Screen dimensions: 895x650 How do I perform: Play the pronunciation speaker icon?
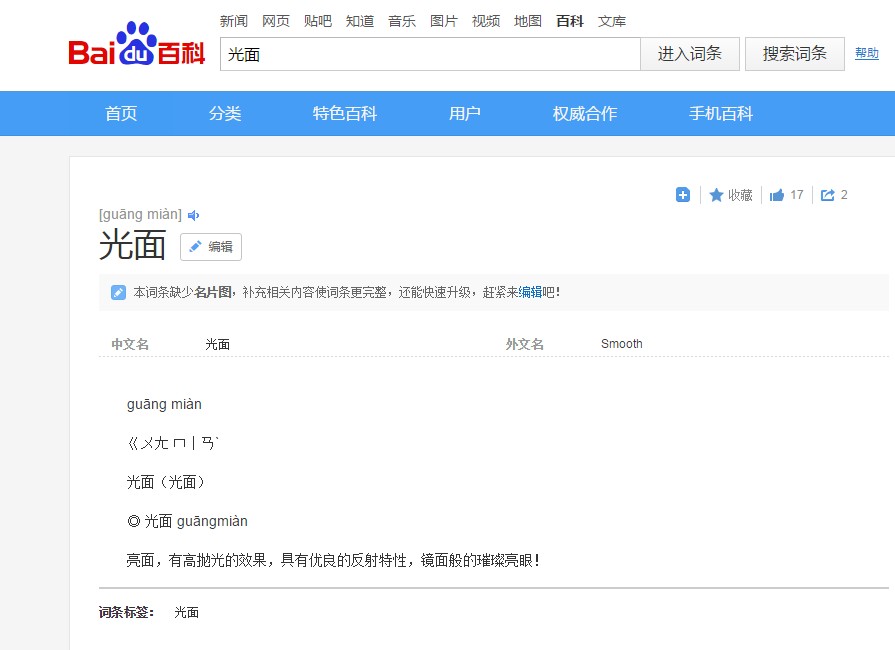[x=193, y=215]
